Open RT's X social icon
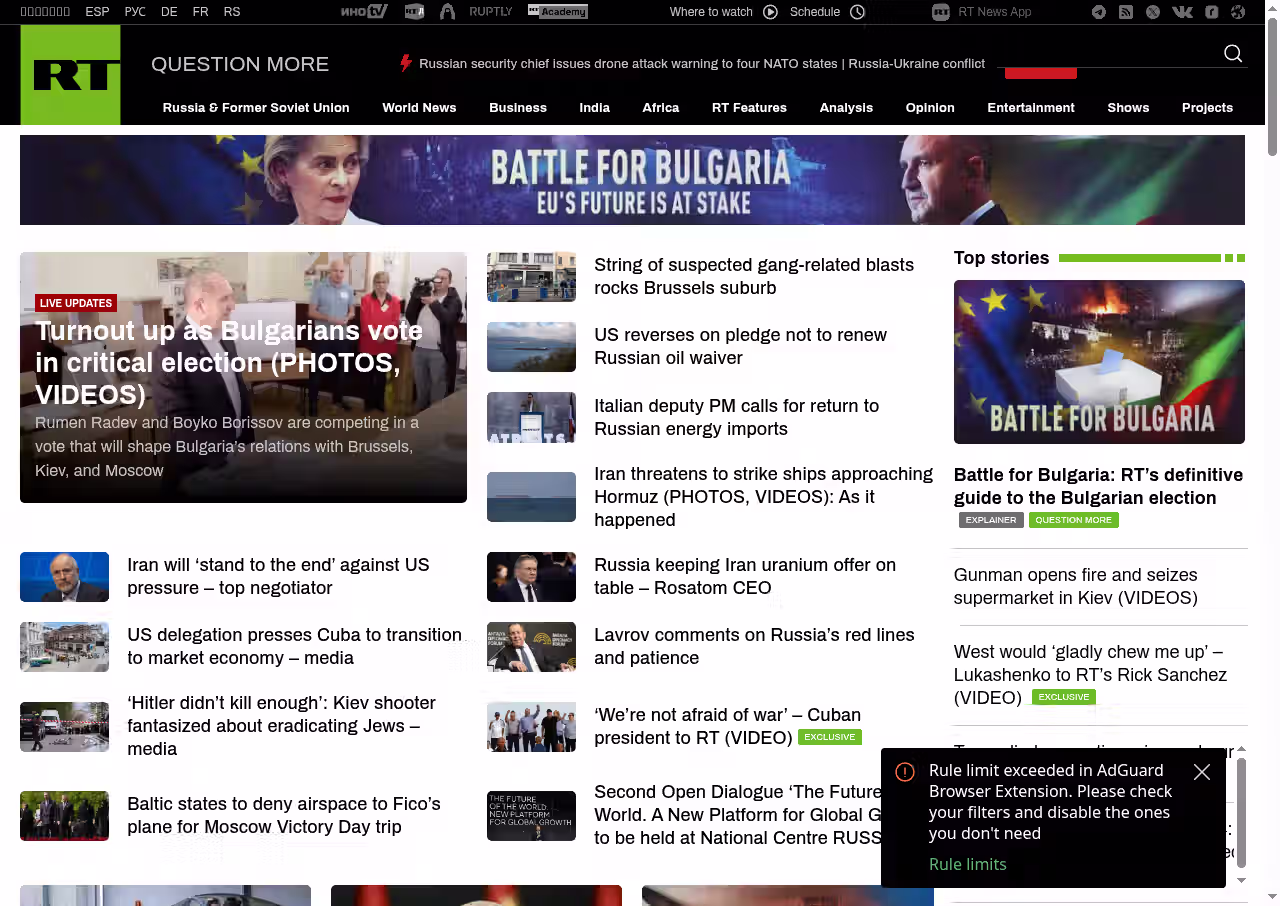 (1153, 12)
